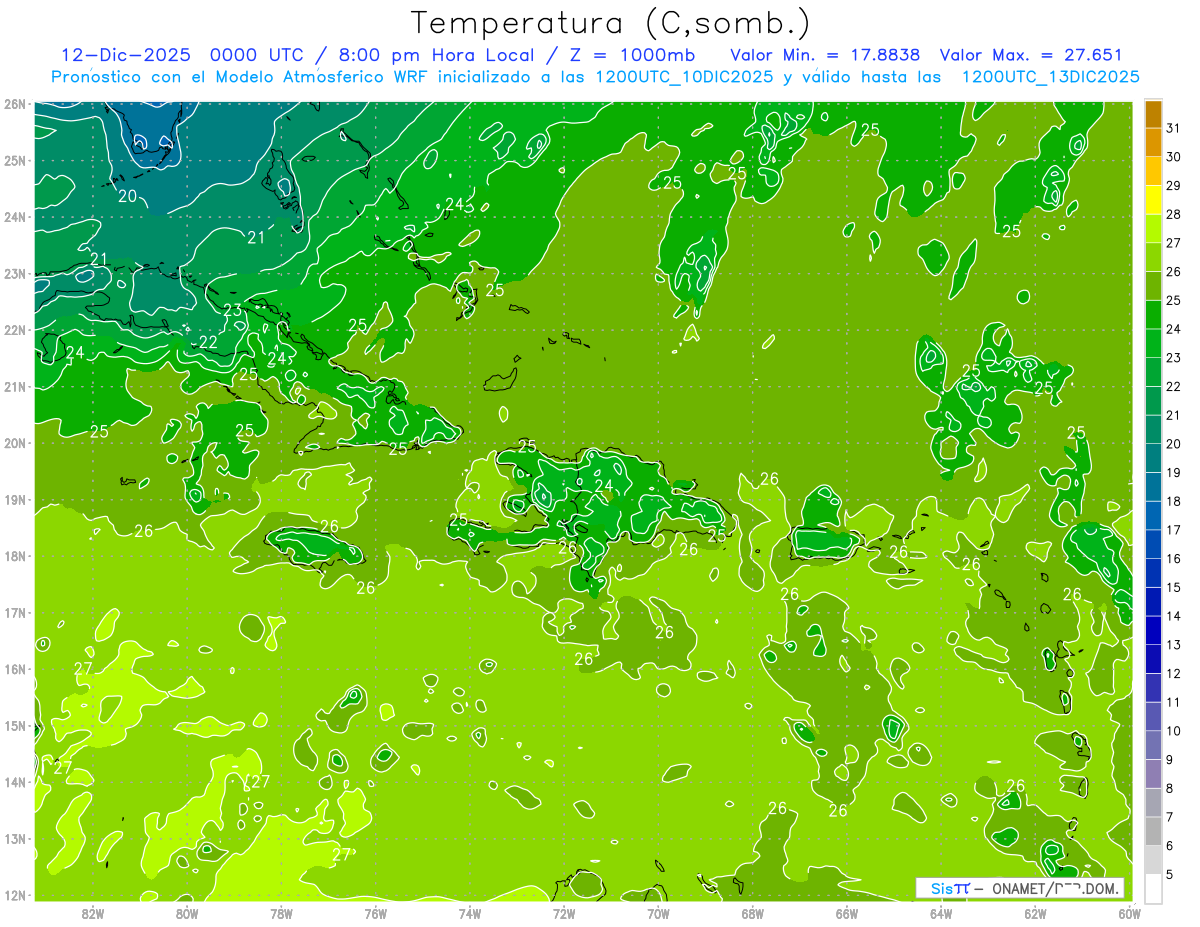Click the blue "Sis" logo text
This screenshot has height=927, width=1200.
click(942, 888)
